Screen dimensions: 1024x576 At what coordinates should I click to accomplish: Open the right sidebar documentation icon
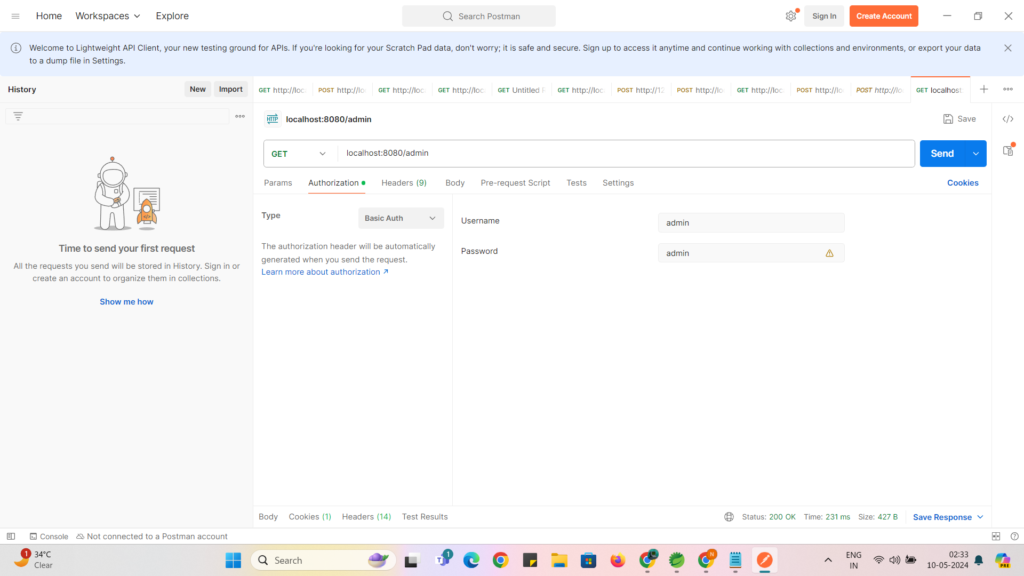1008,150
